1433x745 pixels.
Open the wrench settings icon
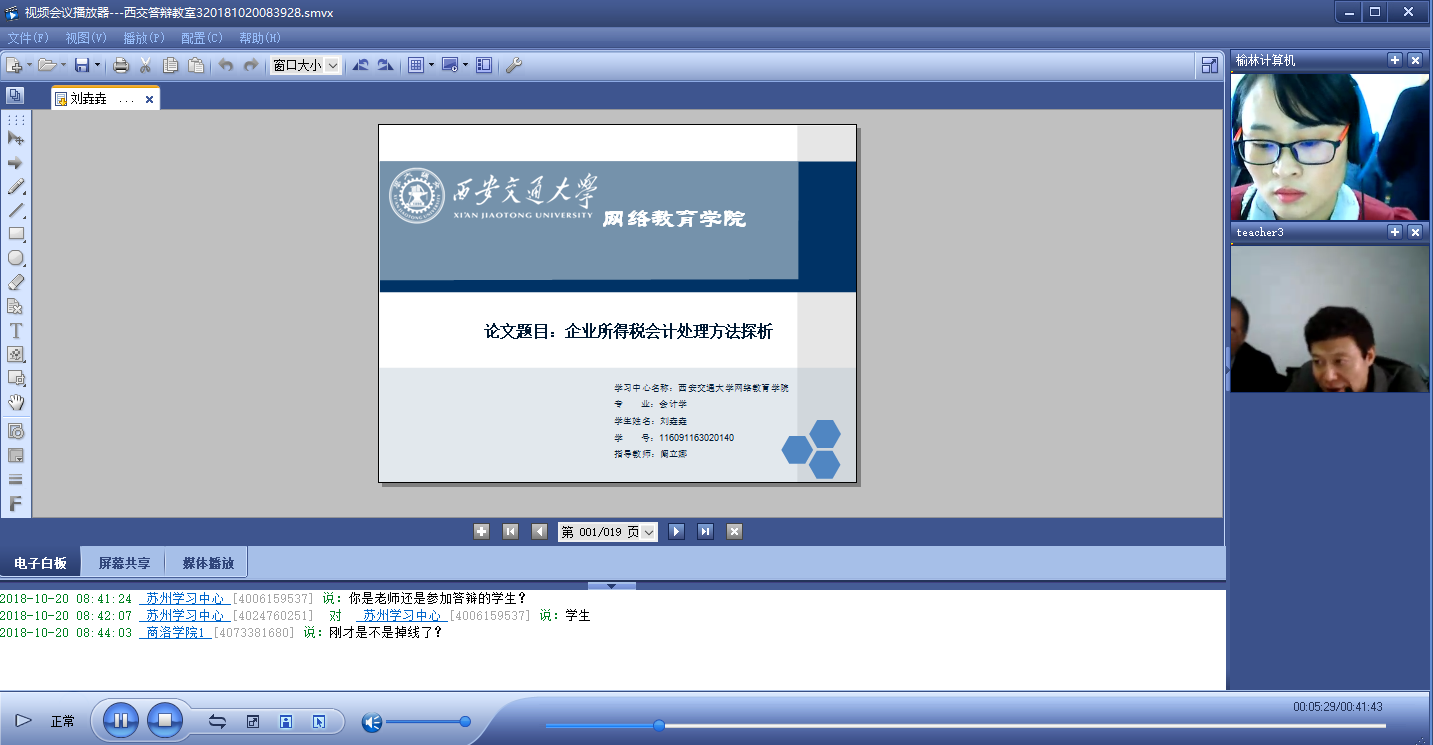pyautogui.click(x=514, y=65)
